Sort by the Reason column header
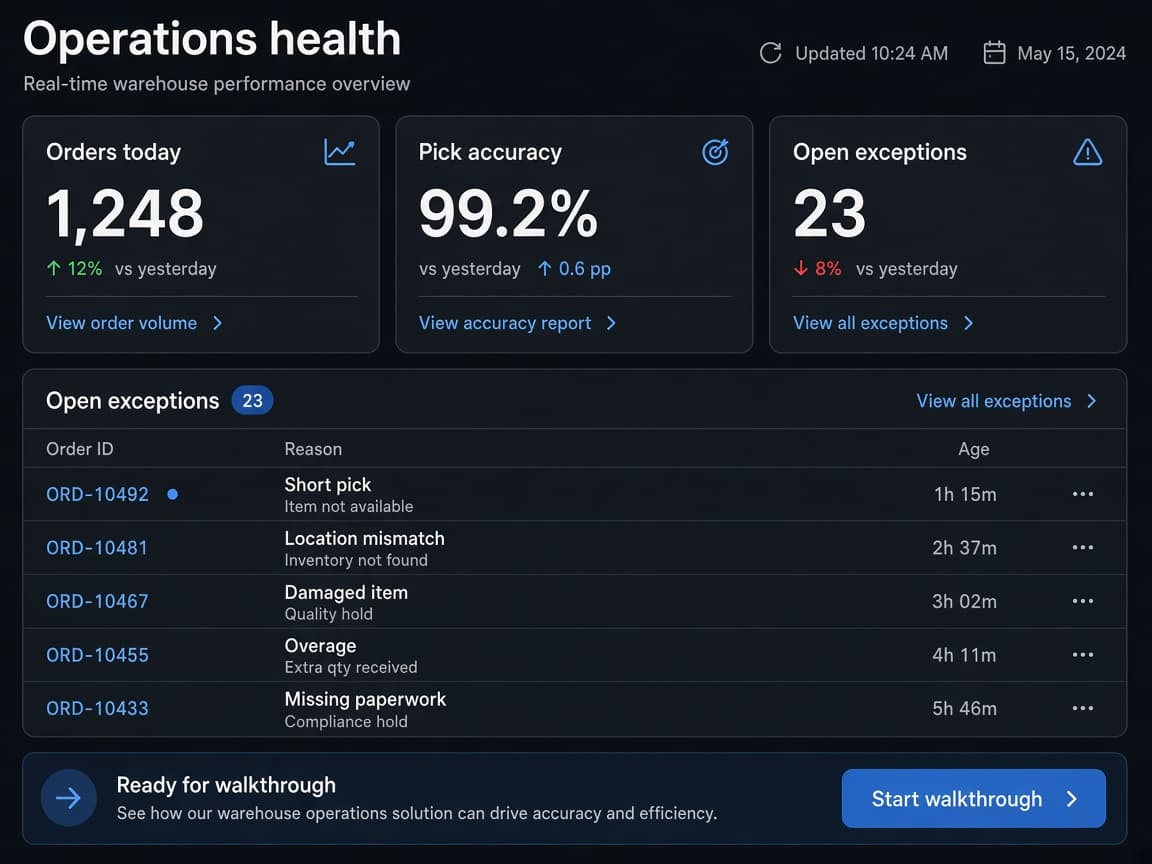This screenshot has height=864, width=1152. 313,449
